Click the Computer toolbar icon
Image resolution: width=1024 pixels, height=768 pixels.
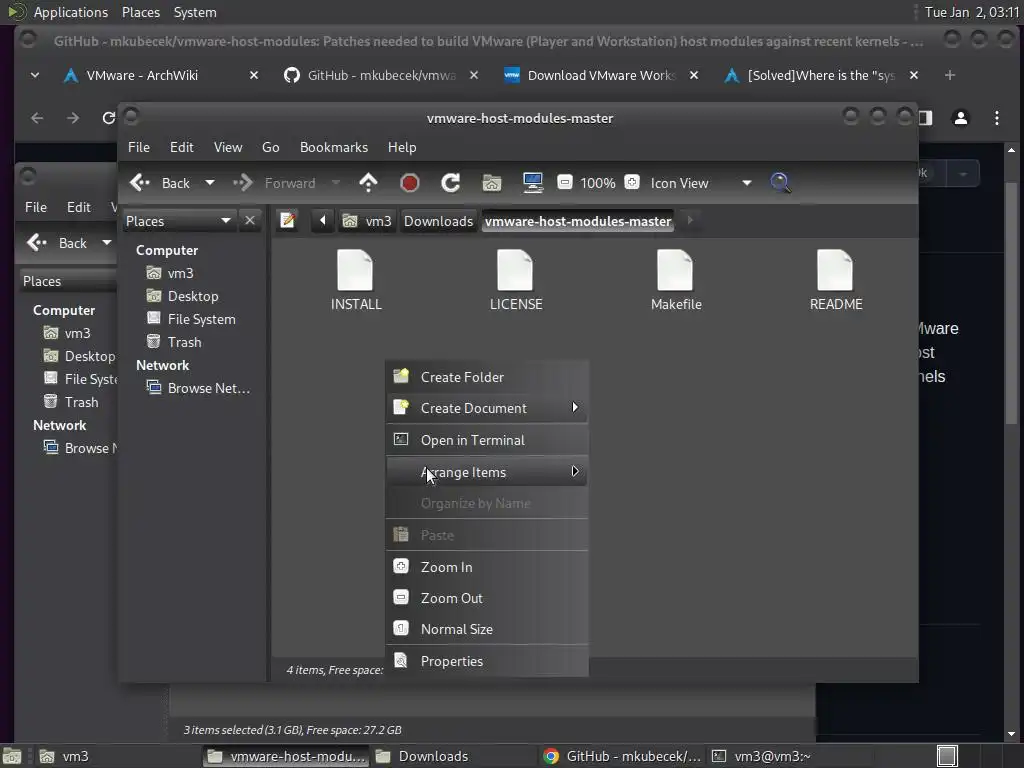[533, 183]
